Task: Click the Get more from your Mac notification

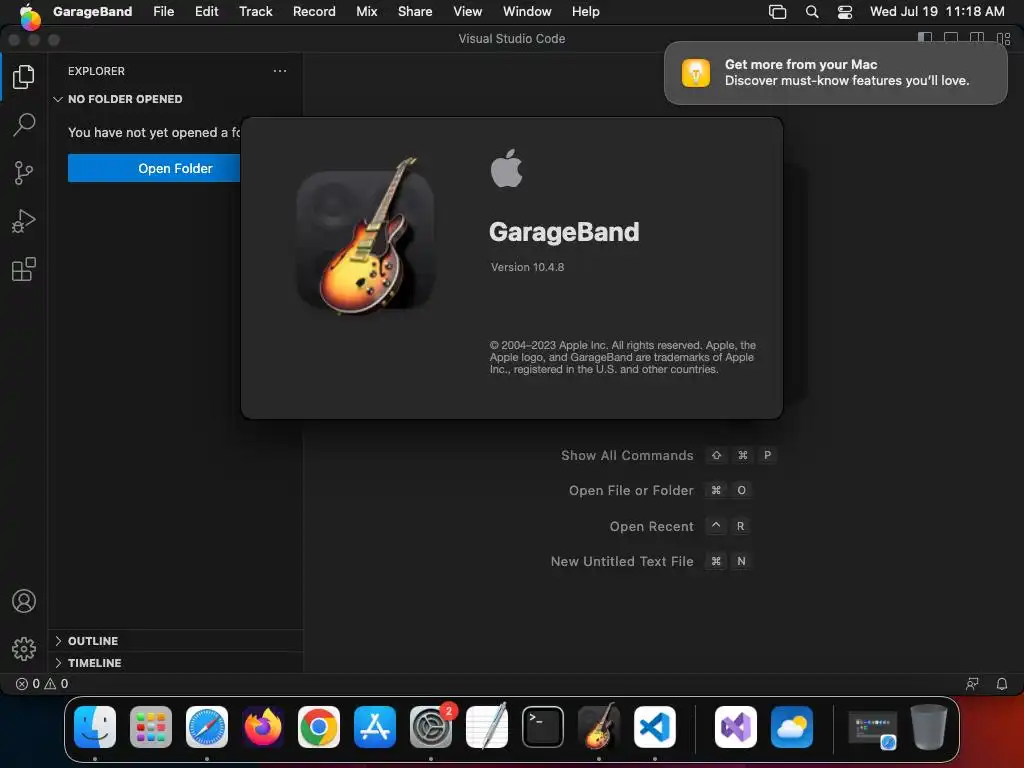Action: pyautogui.click(x=835, y=72)
